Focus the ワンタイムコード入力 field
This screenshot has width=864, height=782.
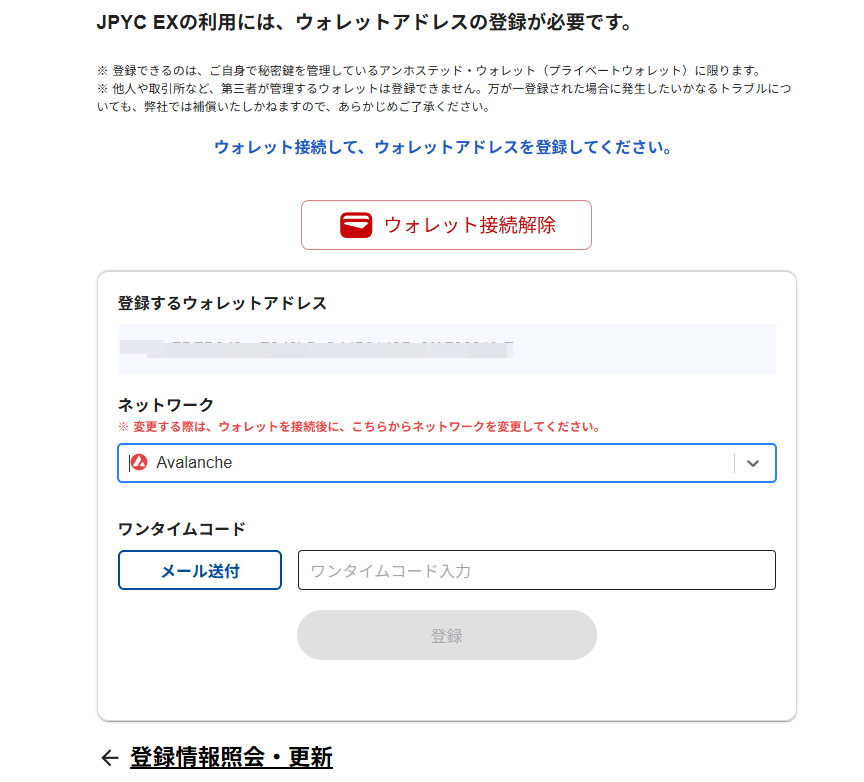point(536,571)
